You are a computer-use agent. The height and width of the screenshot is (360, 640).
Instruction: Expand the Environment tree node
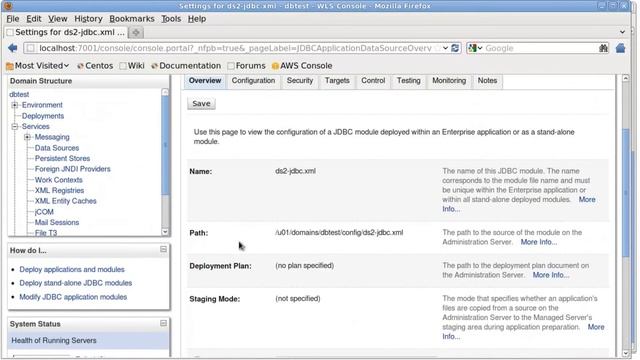point(15,105)
